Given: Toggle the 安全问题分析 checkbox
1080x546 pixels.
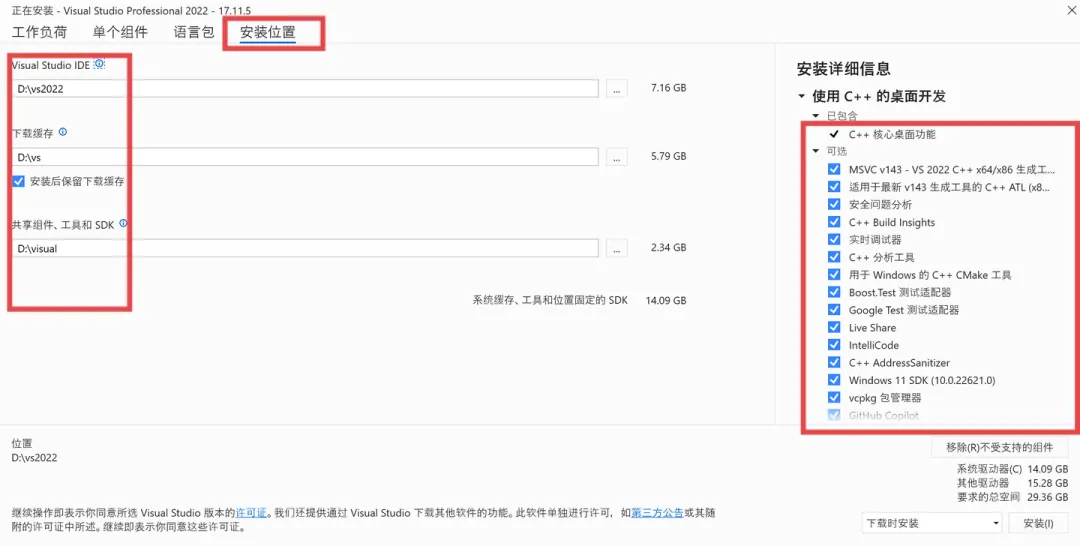Looking at the screenshot, I should pyautogui.click(x=834, y=204).
